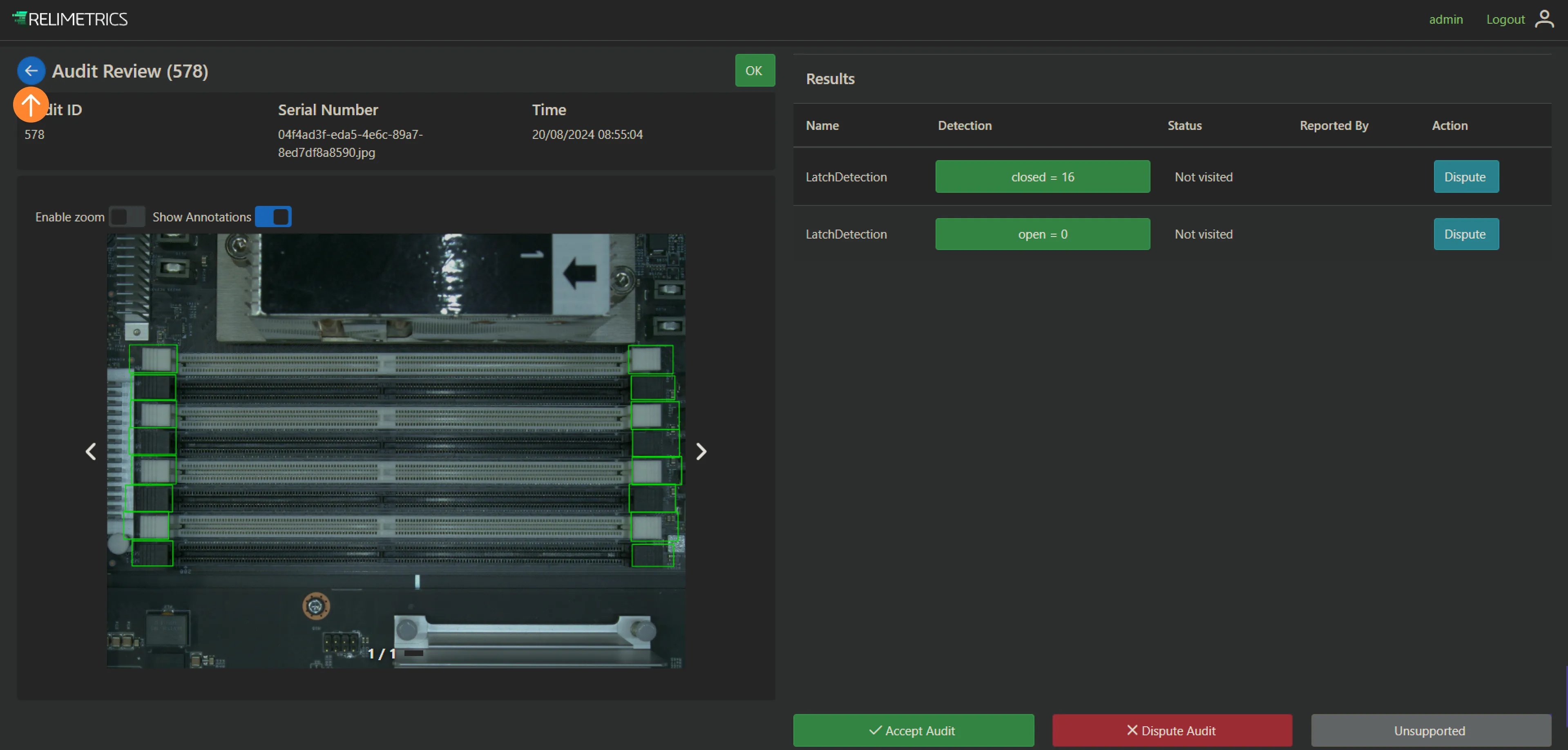Toggle the Enable zoom switch
Viewport: 1568px width, 750px height.
(127, 217)
